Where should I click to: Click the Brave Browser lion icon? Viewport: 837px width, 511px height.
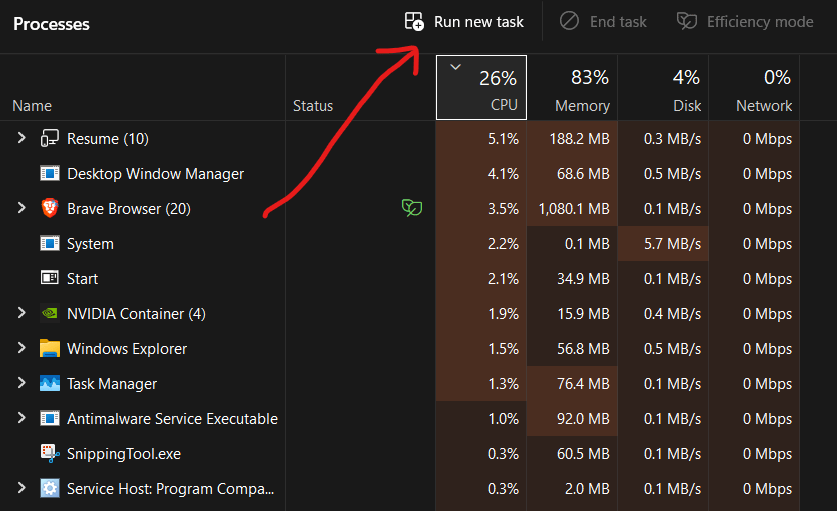[x=50, y=208]
